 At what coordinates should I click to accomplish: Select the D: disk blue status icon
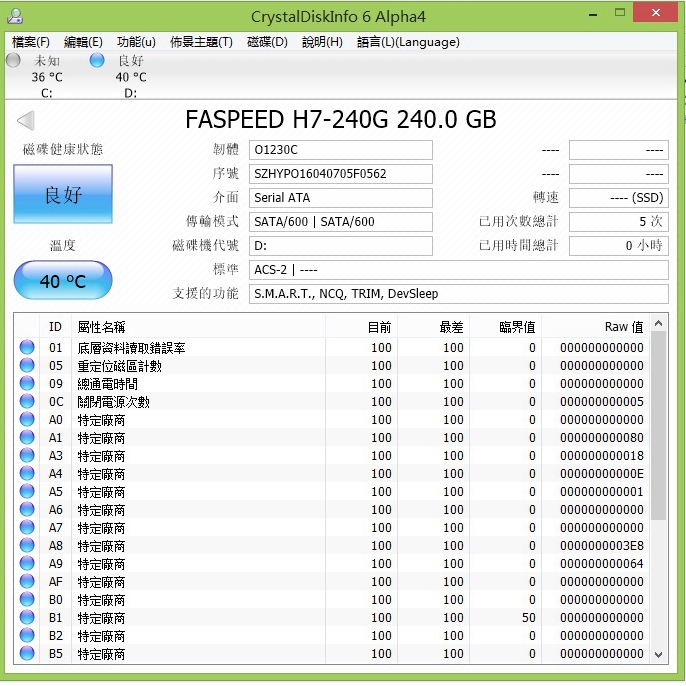97,60
